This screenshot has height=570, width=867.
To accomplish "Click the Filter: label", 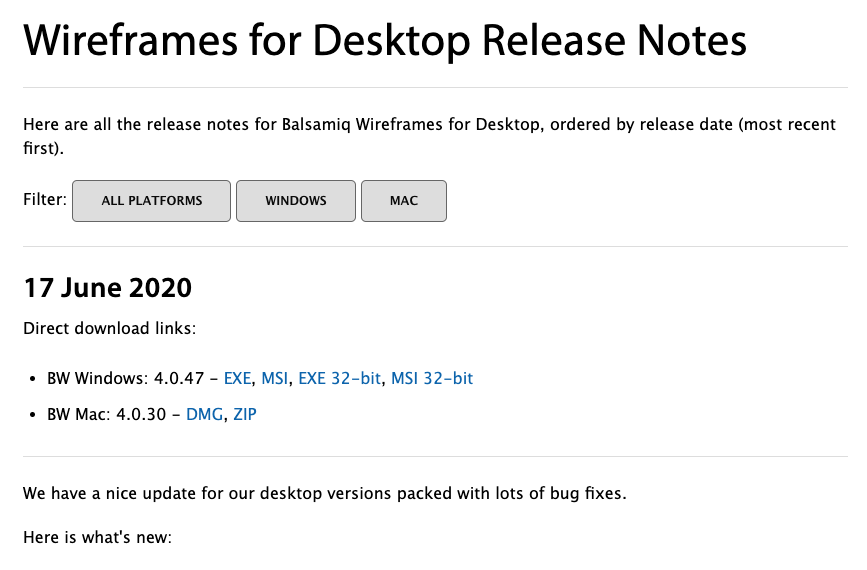I will coord(45,199).
